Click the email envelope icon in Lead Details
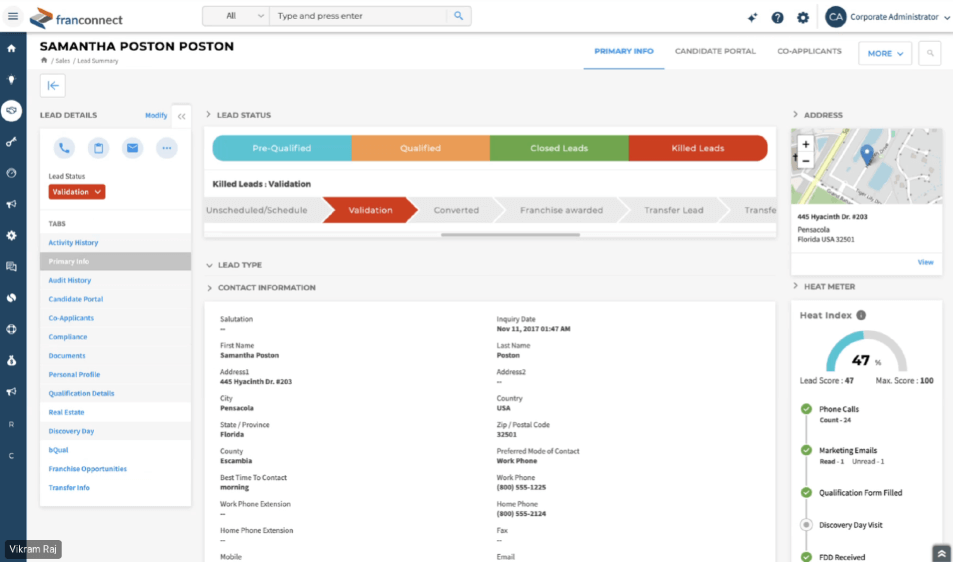Image resolution: width=953 pixels, height=562 pixels. pos(132,148)
